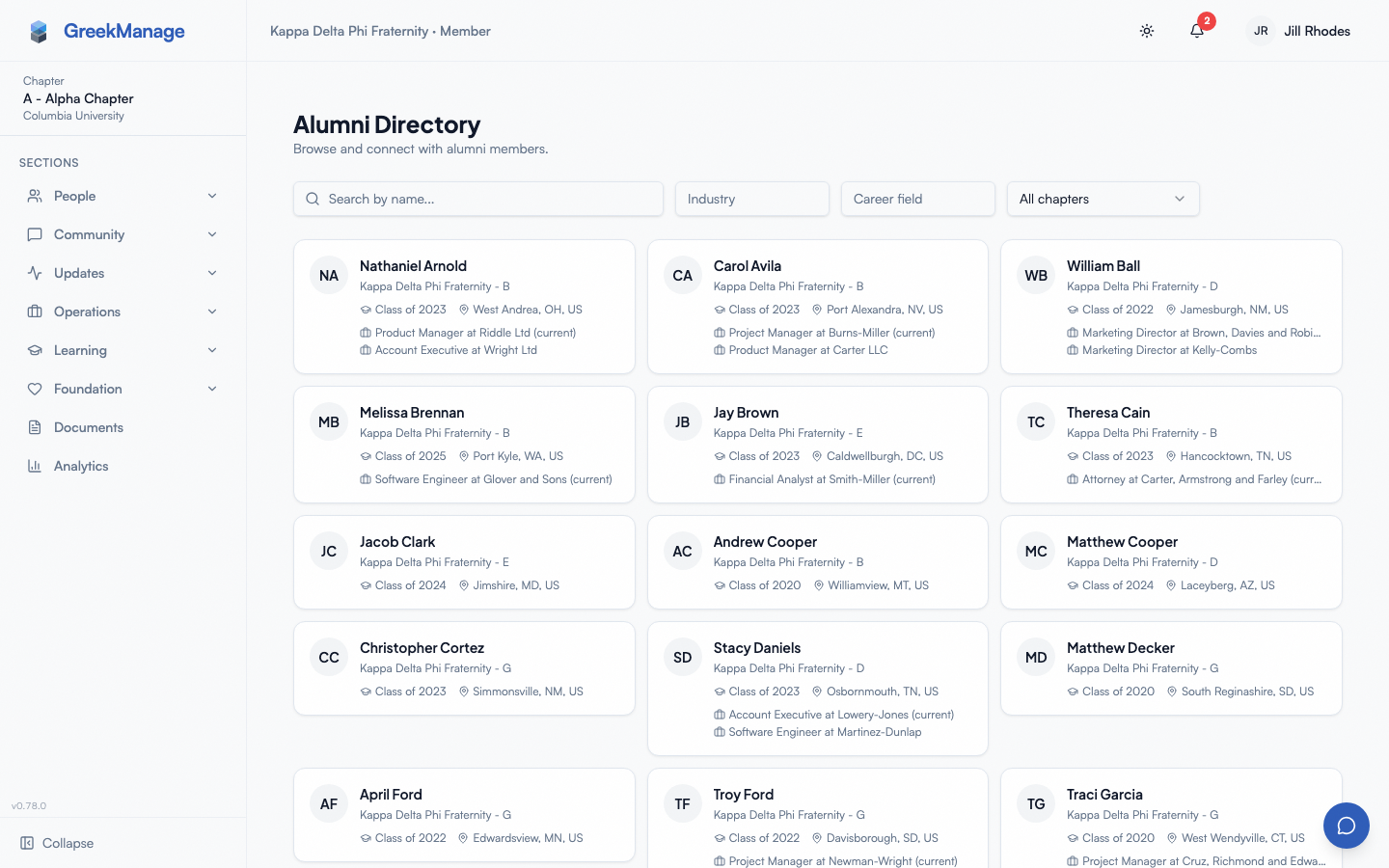Click the A - Alpha Chapter selector
1389x868 pixels.
[x=123, y=98]
